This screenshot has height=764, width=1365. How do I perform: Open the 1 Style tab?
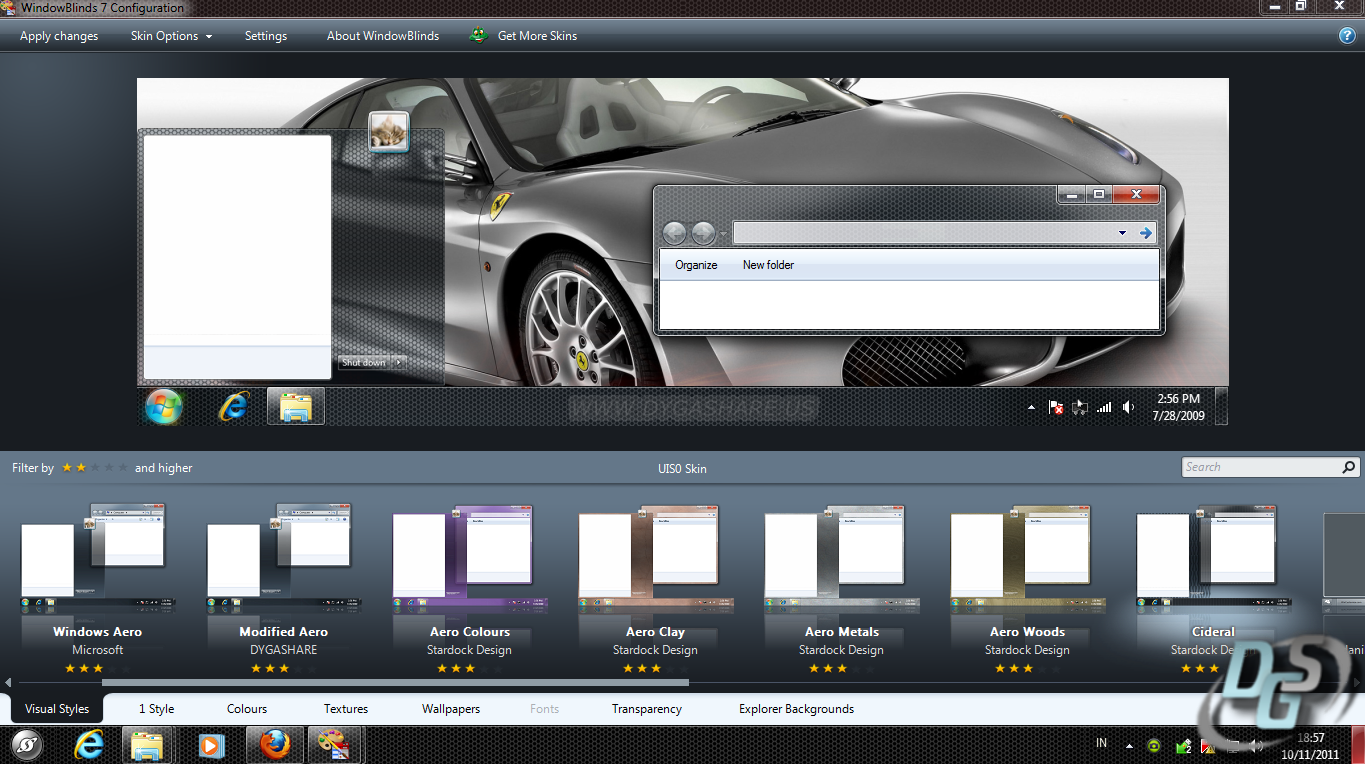click(x=156, y=709)
